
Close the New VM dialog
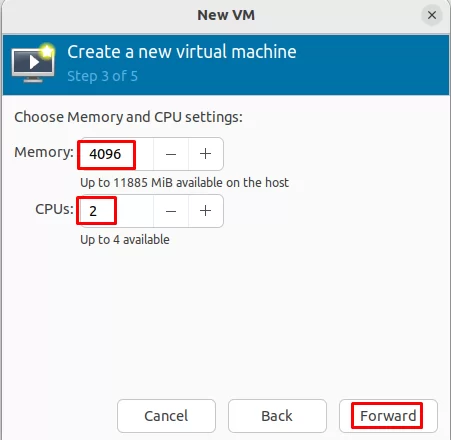point(432,15)
